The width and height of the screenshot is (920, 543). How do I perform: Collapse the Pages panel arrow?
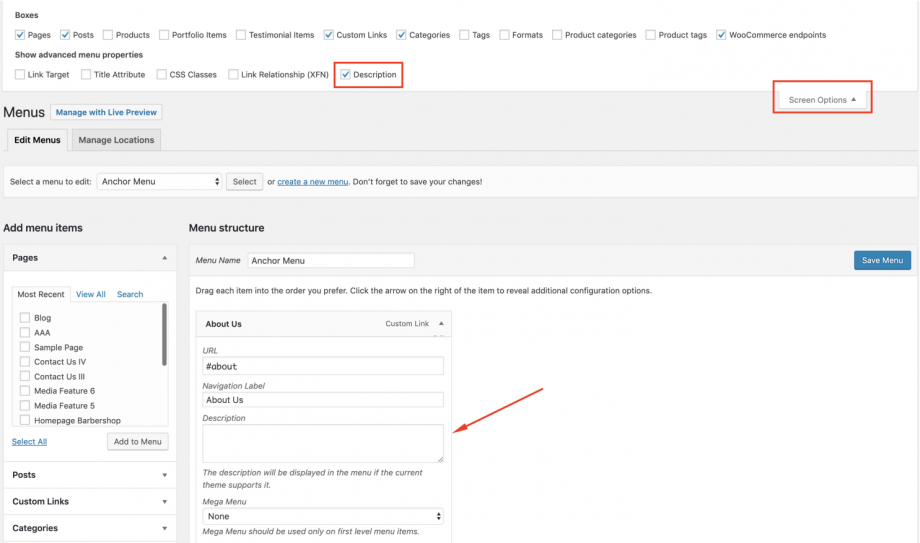164,258
